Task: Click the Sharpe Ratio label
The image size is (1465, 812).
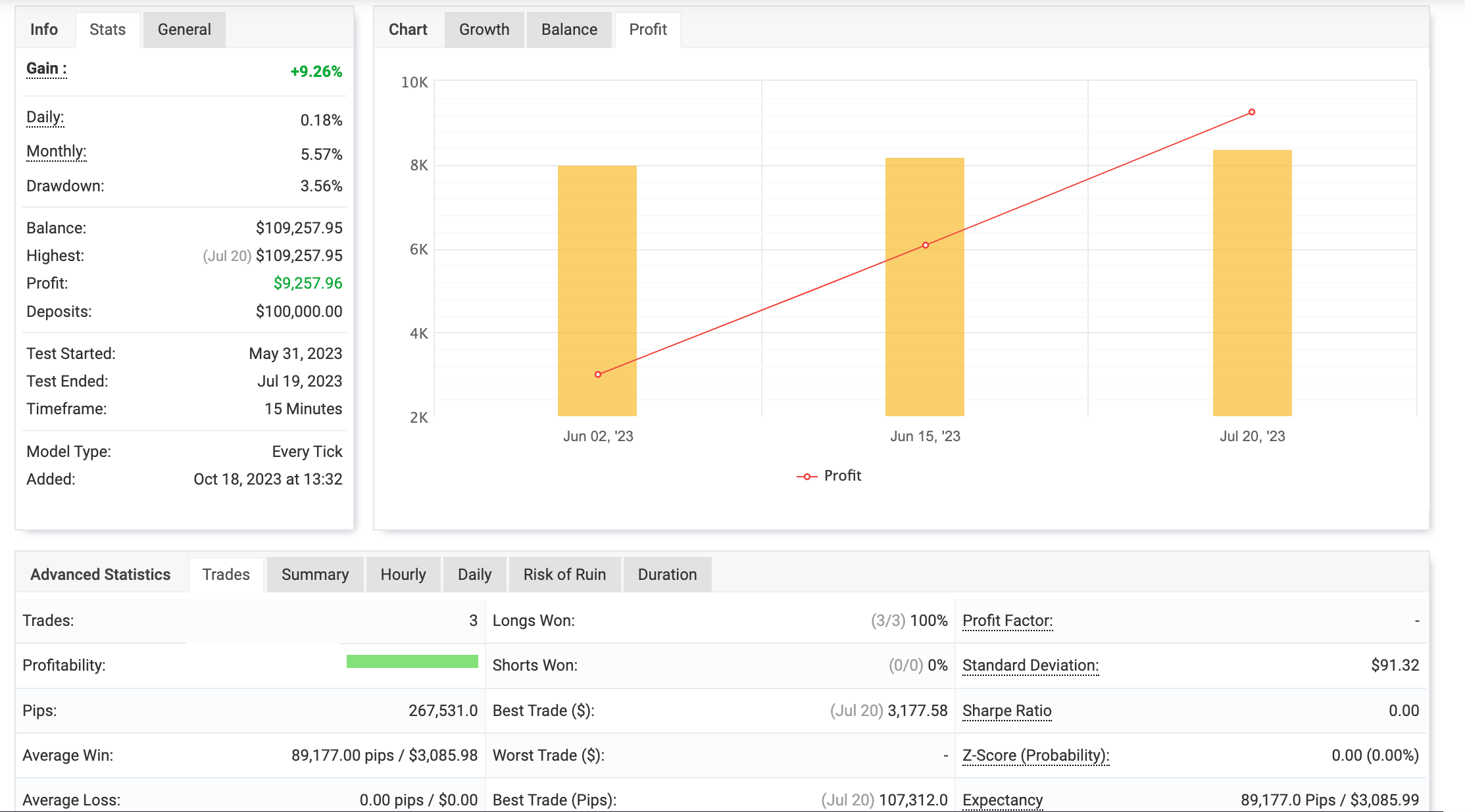Action: pos(1006,711)
